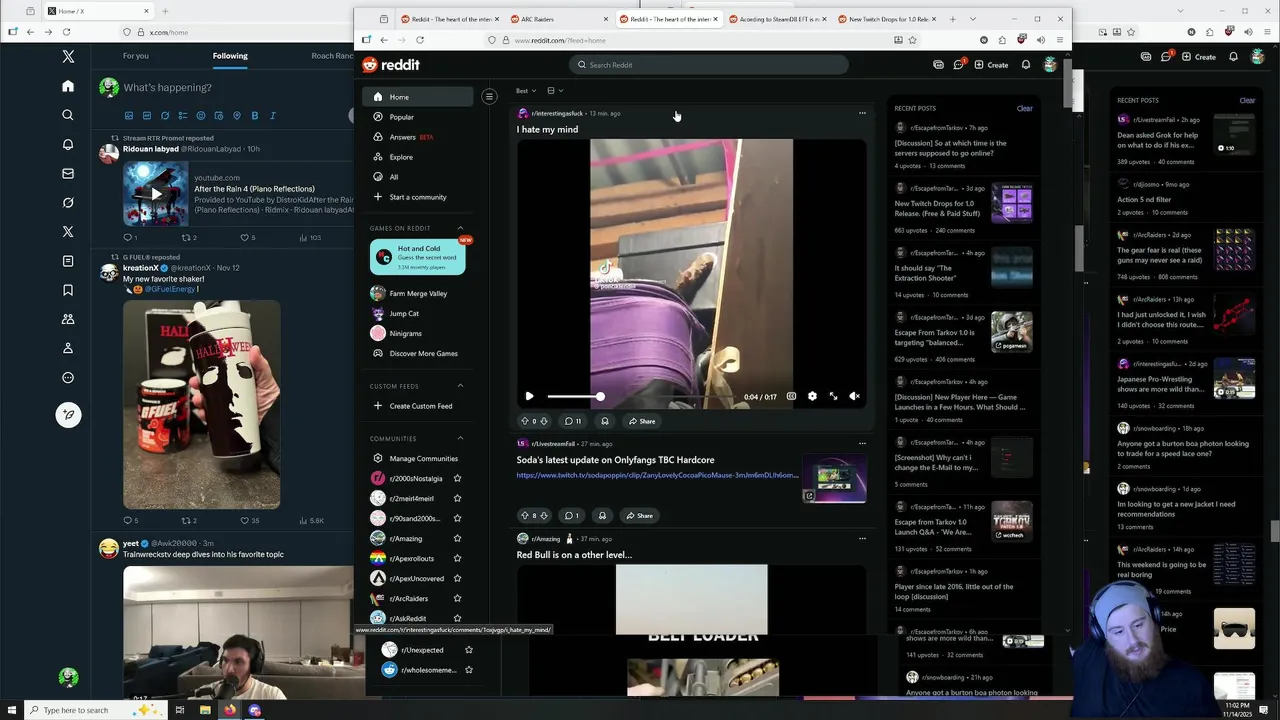This screenshot has width=1280, height=720.
Task: Favorite r/Unexpected with its star
Action: 468,650
